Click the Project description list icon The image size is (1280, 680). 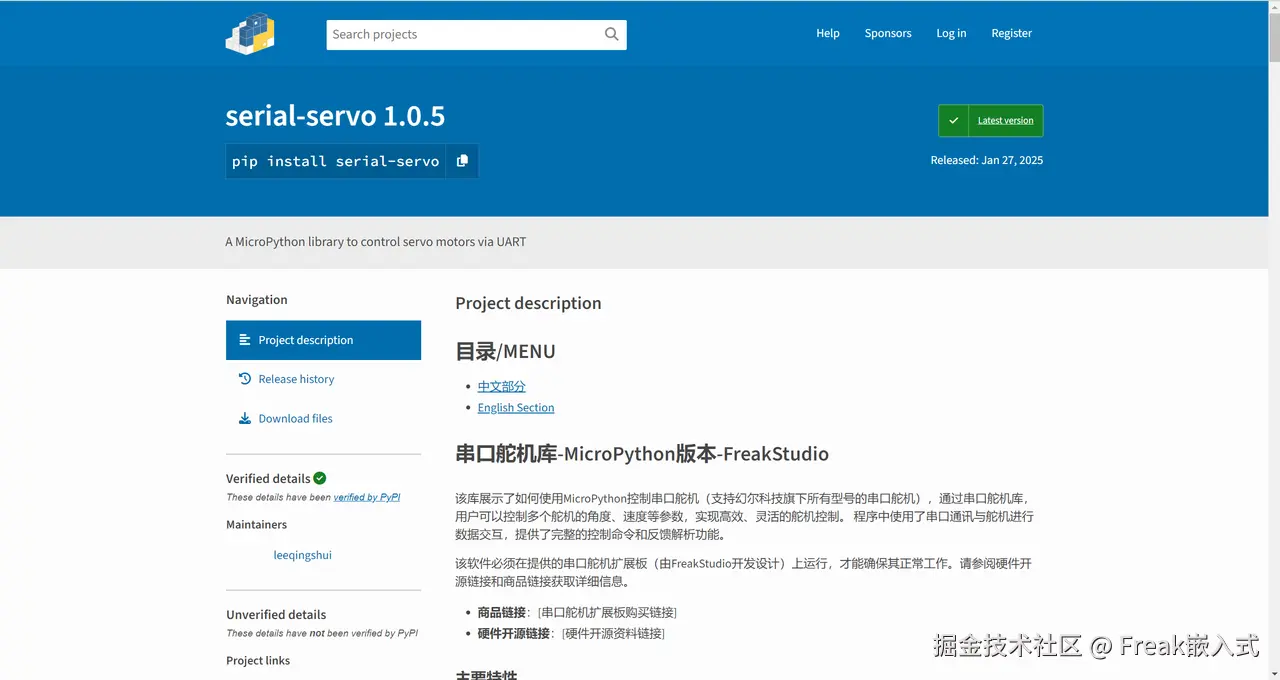245,340
